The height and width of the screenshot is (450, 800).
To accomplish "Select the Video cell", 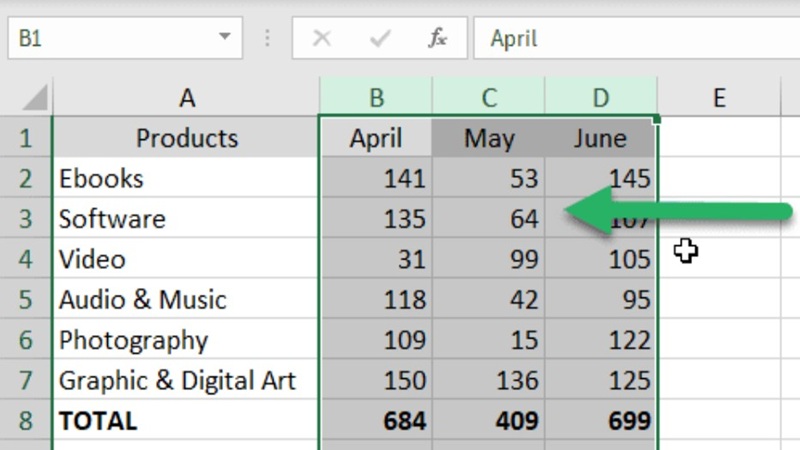I will click(186, 259).
